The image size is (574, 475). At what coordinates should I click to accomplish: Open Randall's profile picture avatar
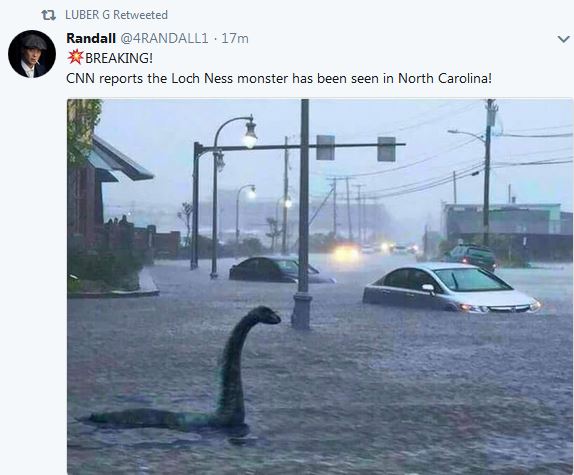click(32, 54)
